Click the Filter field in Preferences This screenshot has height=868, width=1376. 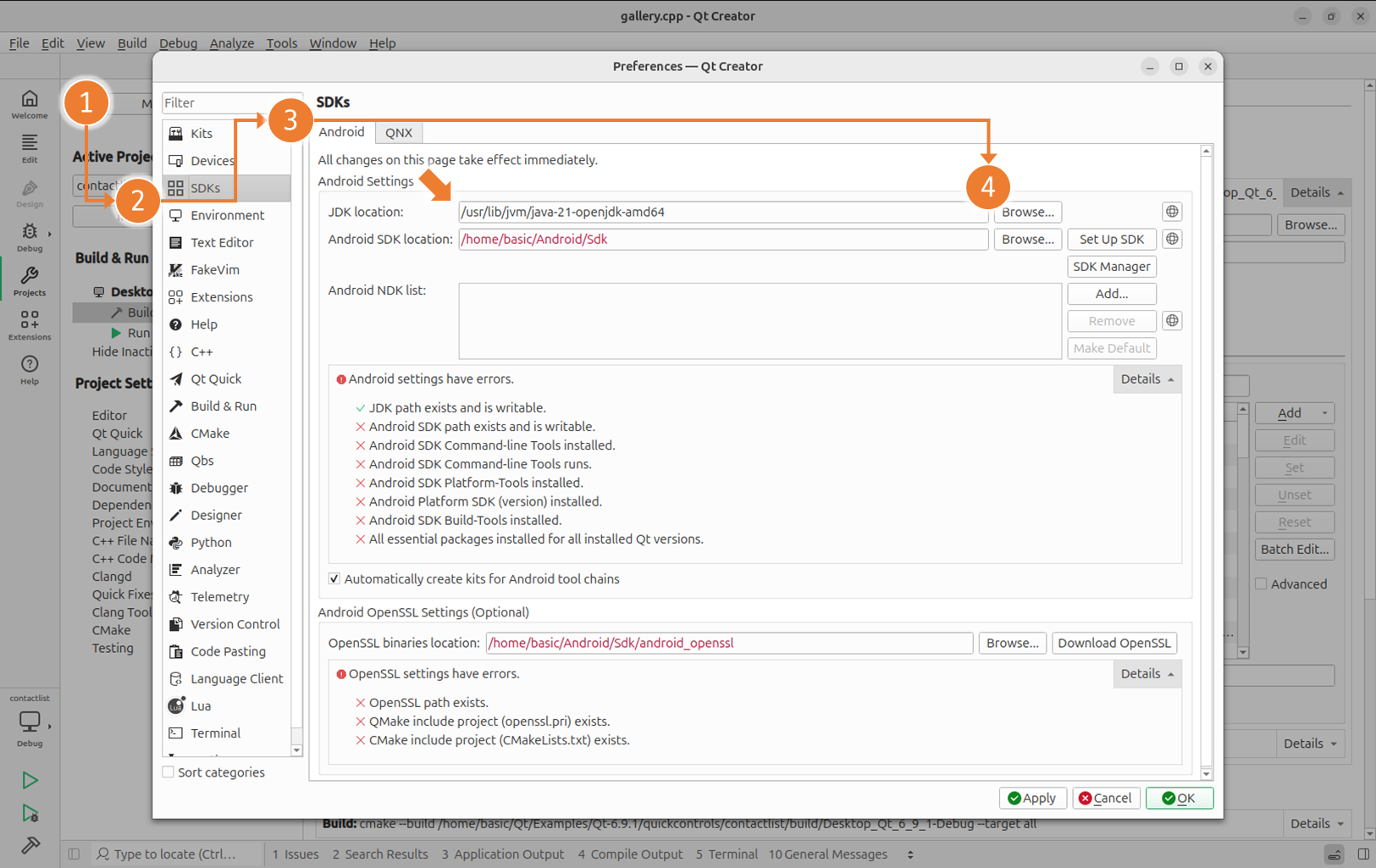[x=231, y=102]
